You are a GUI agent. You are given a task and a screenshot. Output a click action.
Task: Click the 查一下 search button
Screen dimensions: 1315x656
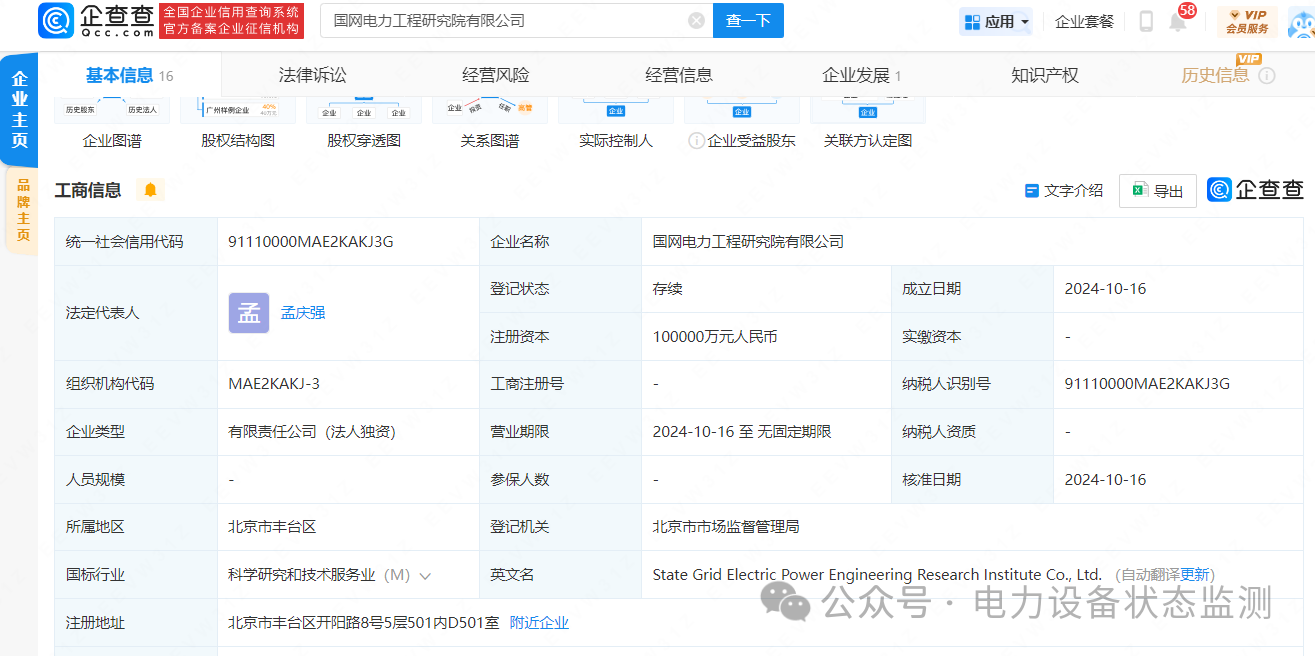click(748, 21)
